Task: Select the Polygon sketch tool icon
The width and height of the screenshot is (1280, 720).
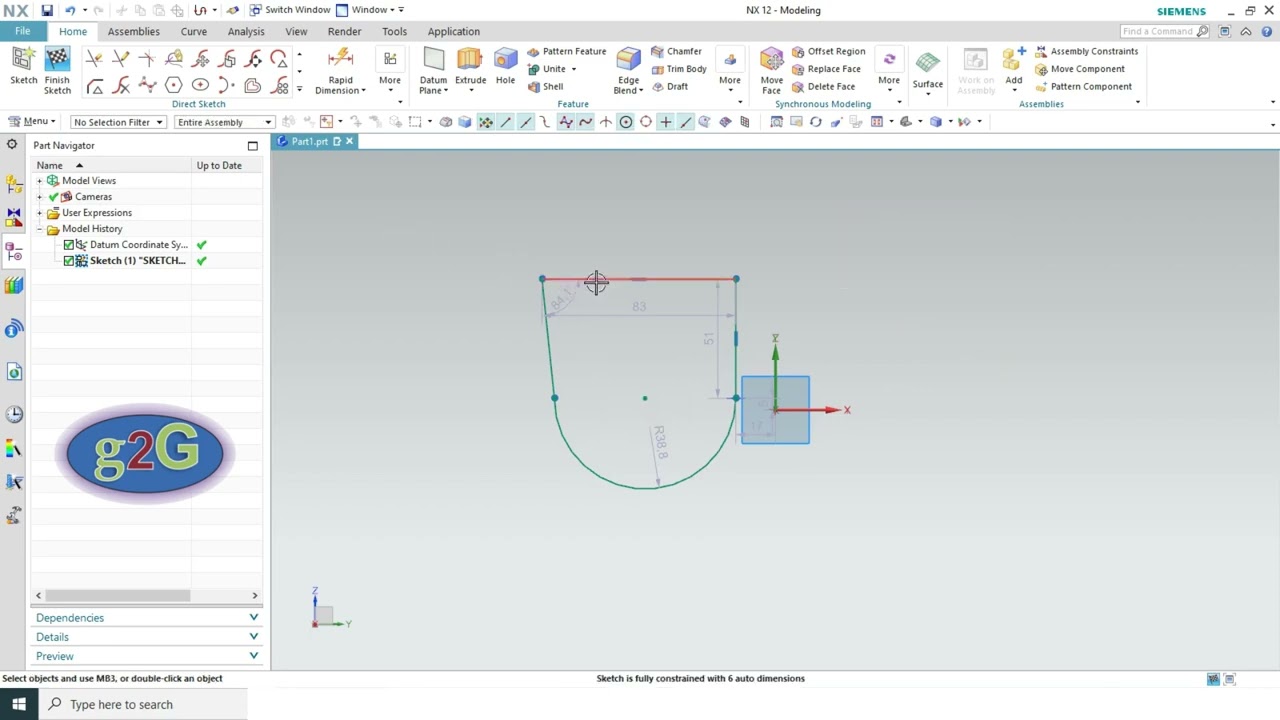Action: coord(173,86)
